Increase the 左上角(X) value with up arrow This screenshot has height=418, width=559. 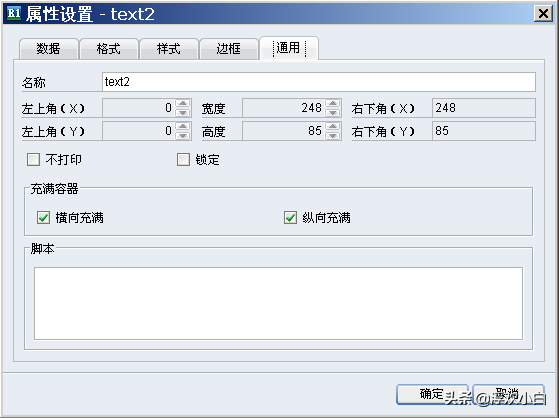point(183,103)
